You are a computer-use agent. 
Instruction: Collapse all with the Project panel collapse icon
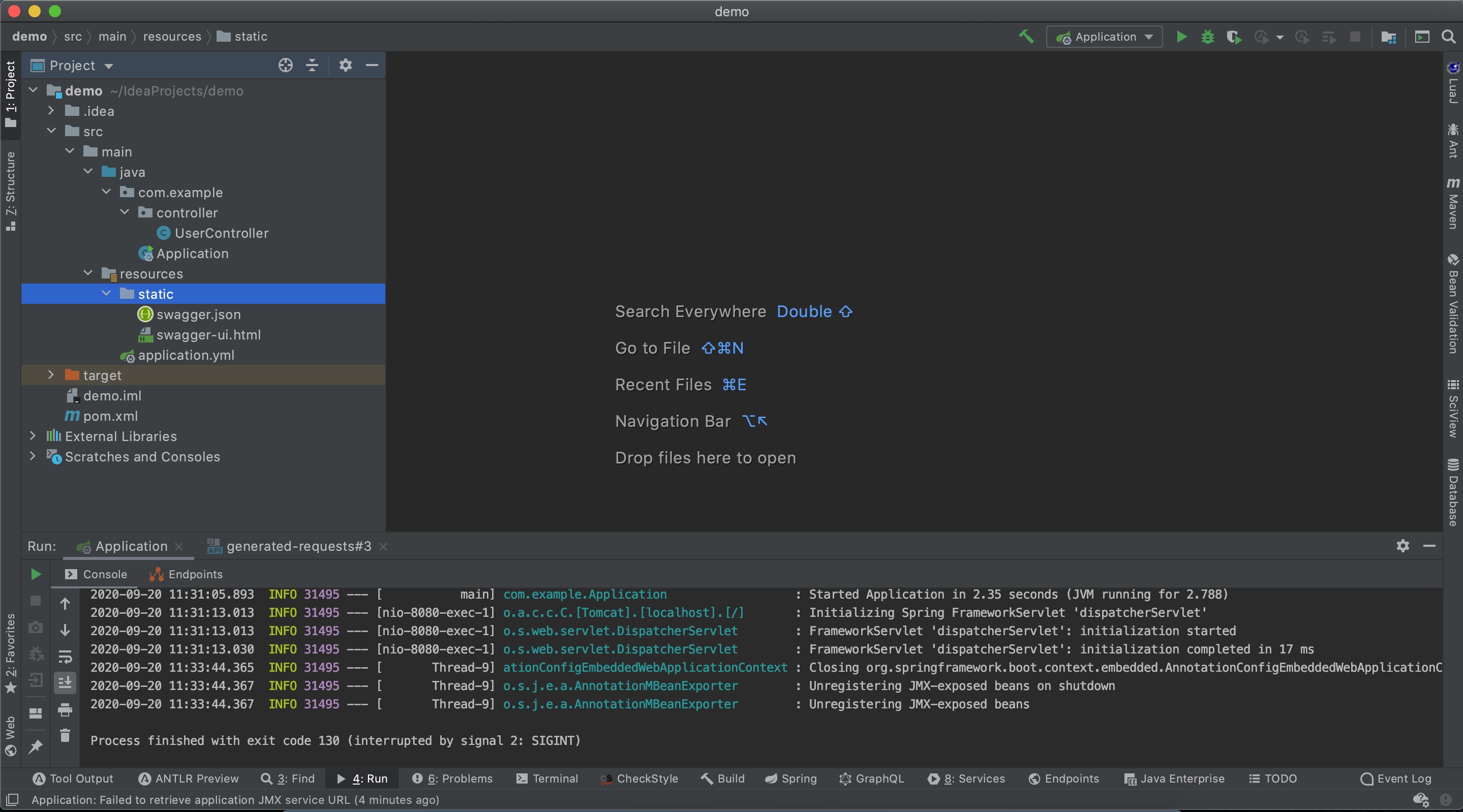click(x=312, y=66)
